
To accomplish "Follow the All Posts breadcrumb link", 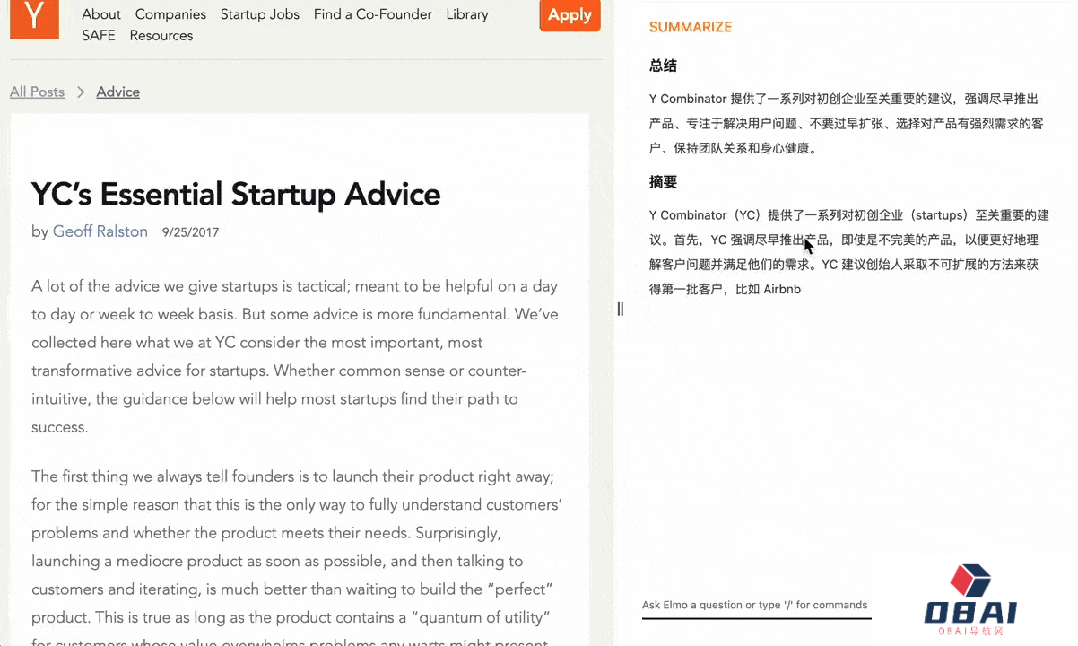I will point(37,92).
